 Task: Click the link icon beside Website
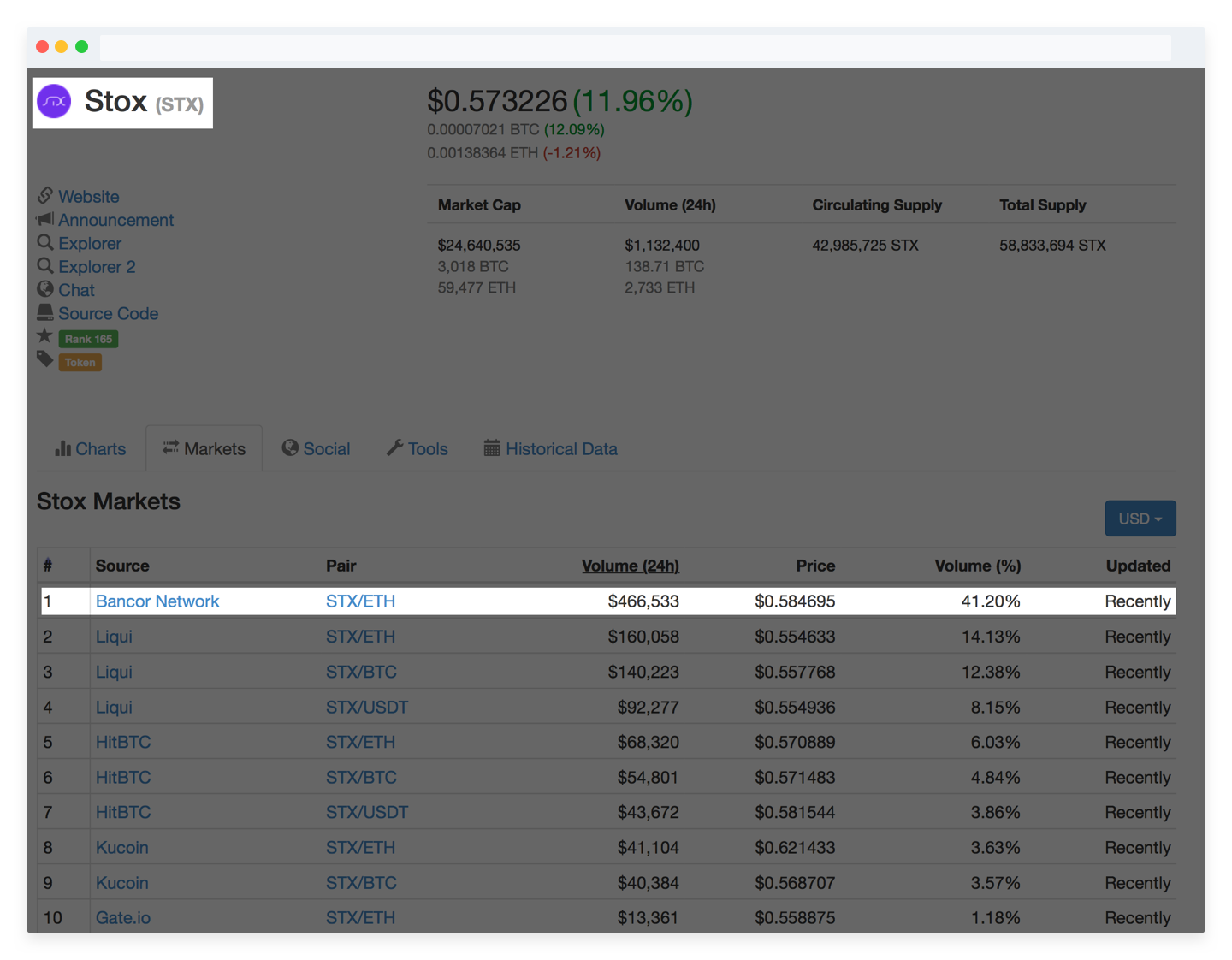click(x=45, y=196)
